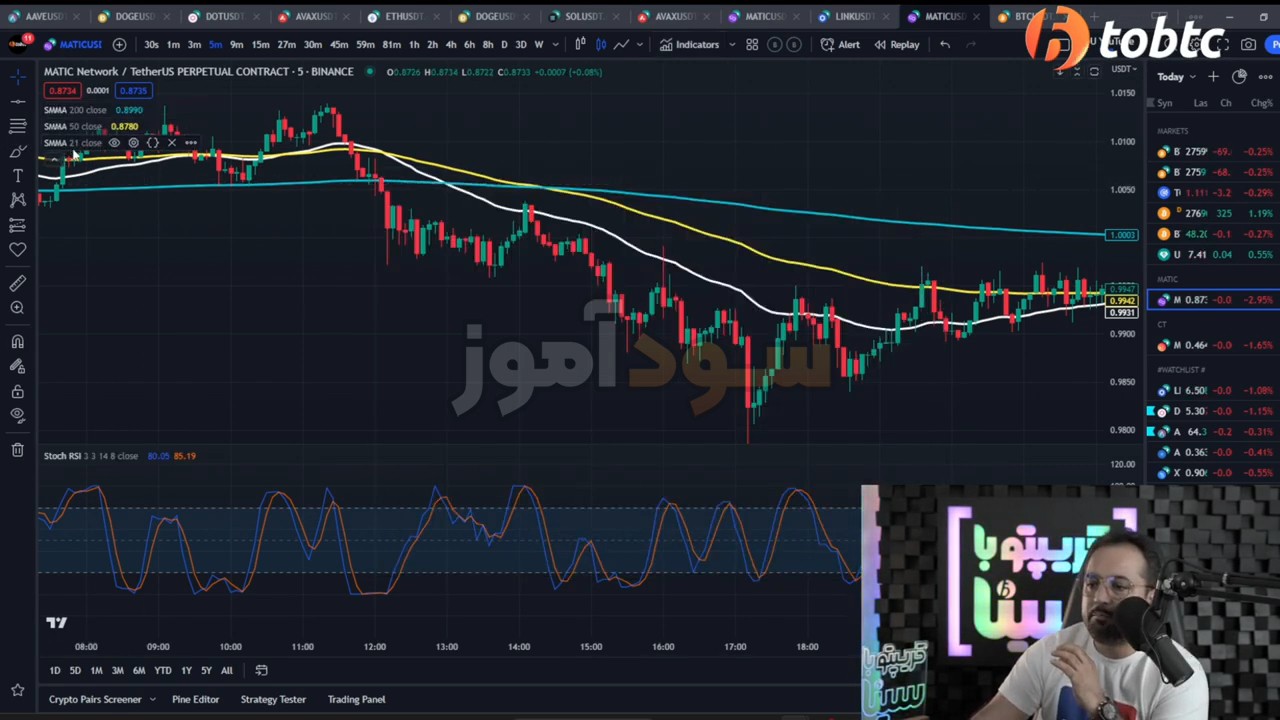Toggle lock all drawing tools
The image size is (1280, 720).
[18, 391]
